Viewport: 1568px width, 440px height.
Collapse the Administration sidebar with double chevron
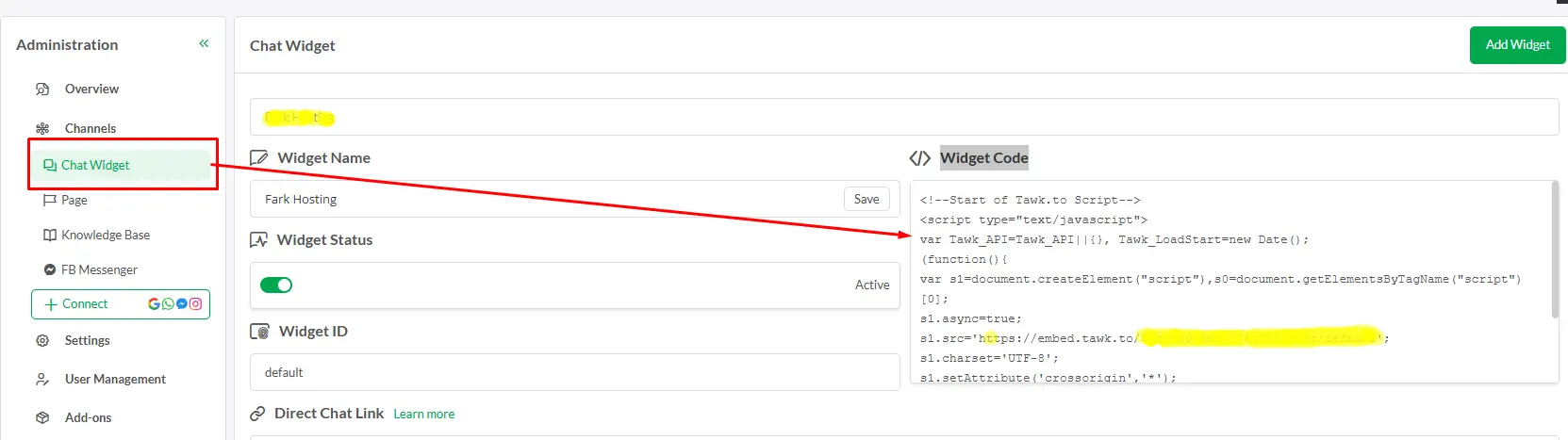click(204, 43)
